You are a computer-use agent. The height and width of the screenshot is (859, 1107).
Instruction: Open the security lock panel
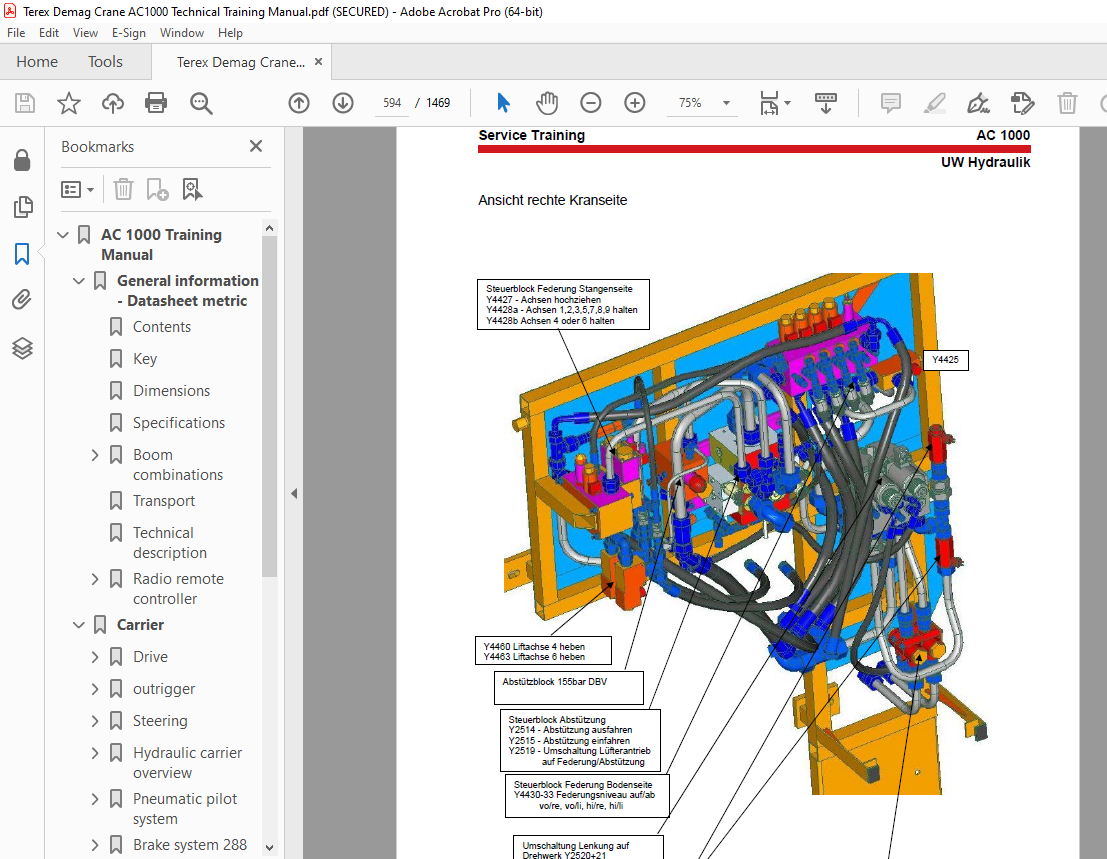point(22,160)
